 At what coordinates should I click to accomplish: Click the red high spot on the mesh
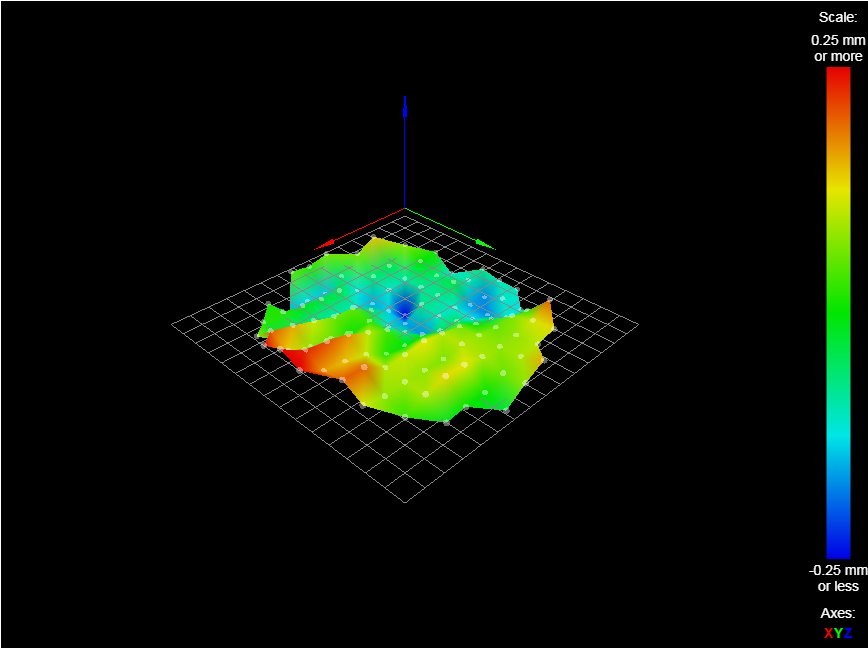coord(297,355)
